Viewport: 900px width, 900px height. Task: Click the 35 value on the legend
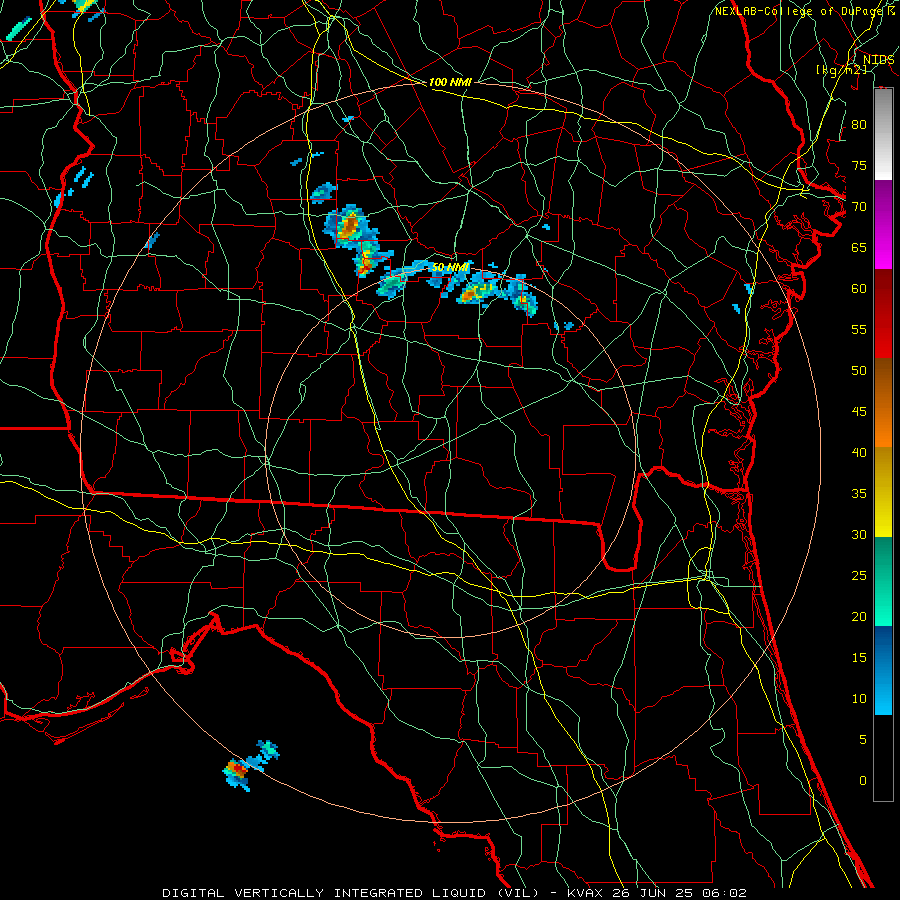[x=859, y=494]
